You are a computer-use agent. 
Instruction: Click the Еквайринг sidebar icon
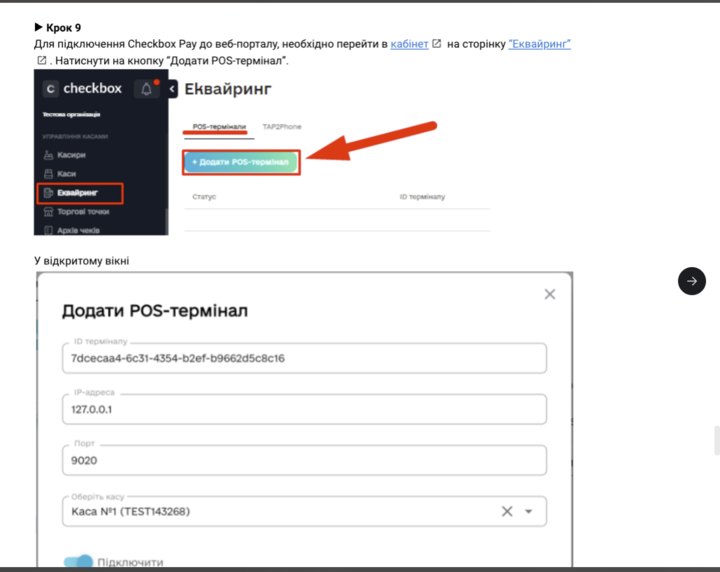pos(48,193)
